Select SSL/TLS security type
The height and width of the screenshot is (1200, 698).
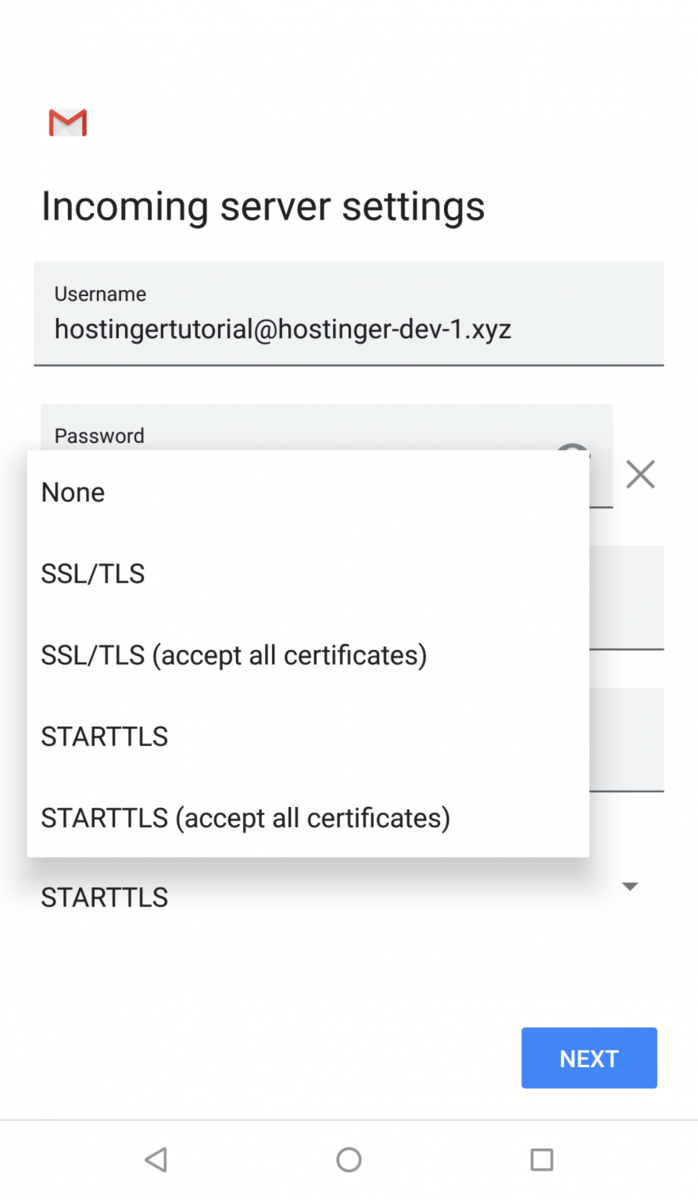click(308, 574)
